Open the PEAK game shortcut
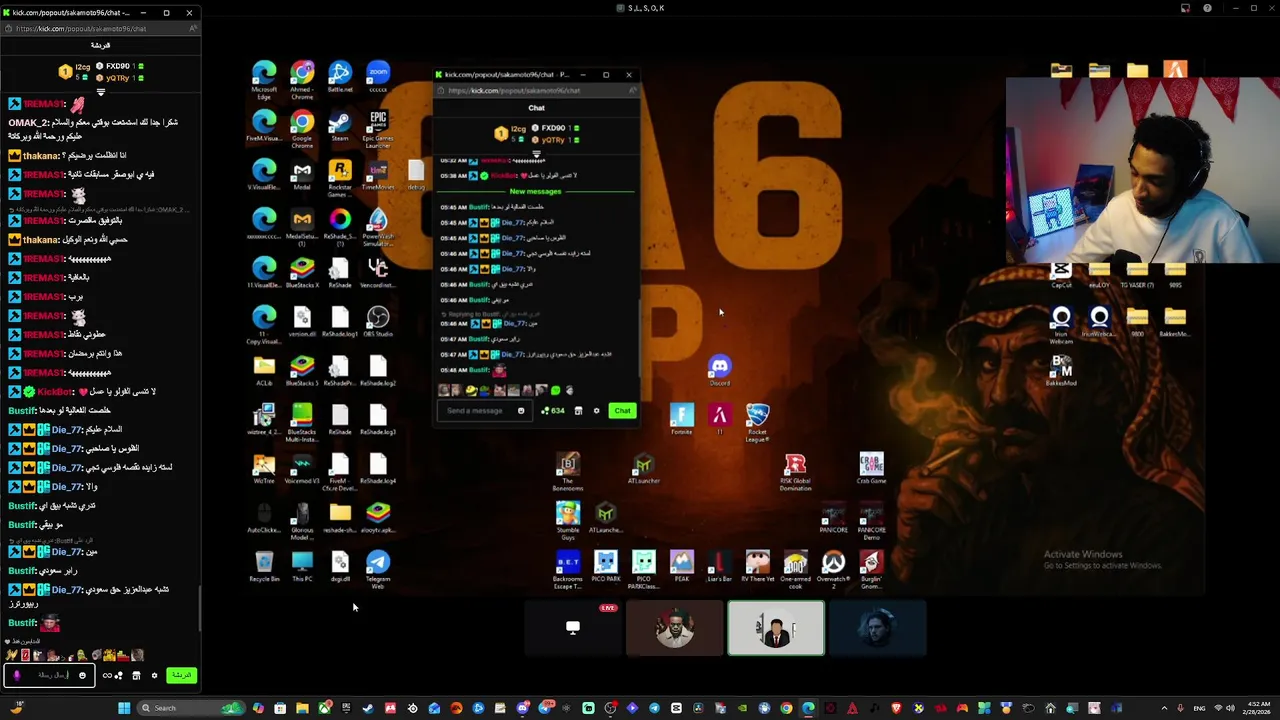This screenshot has height=720, width=1280. [x=681, y=566]
